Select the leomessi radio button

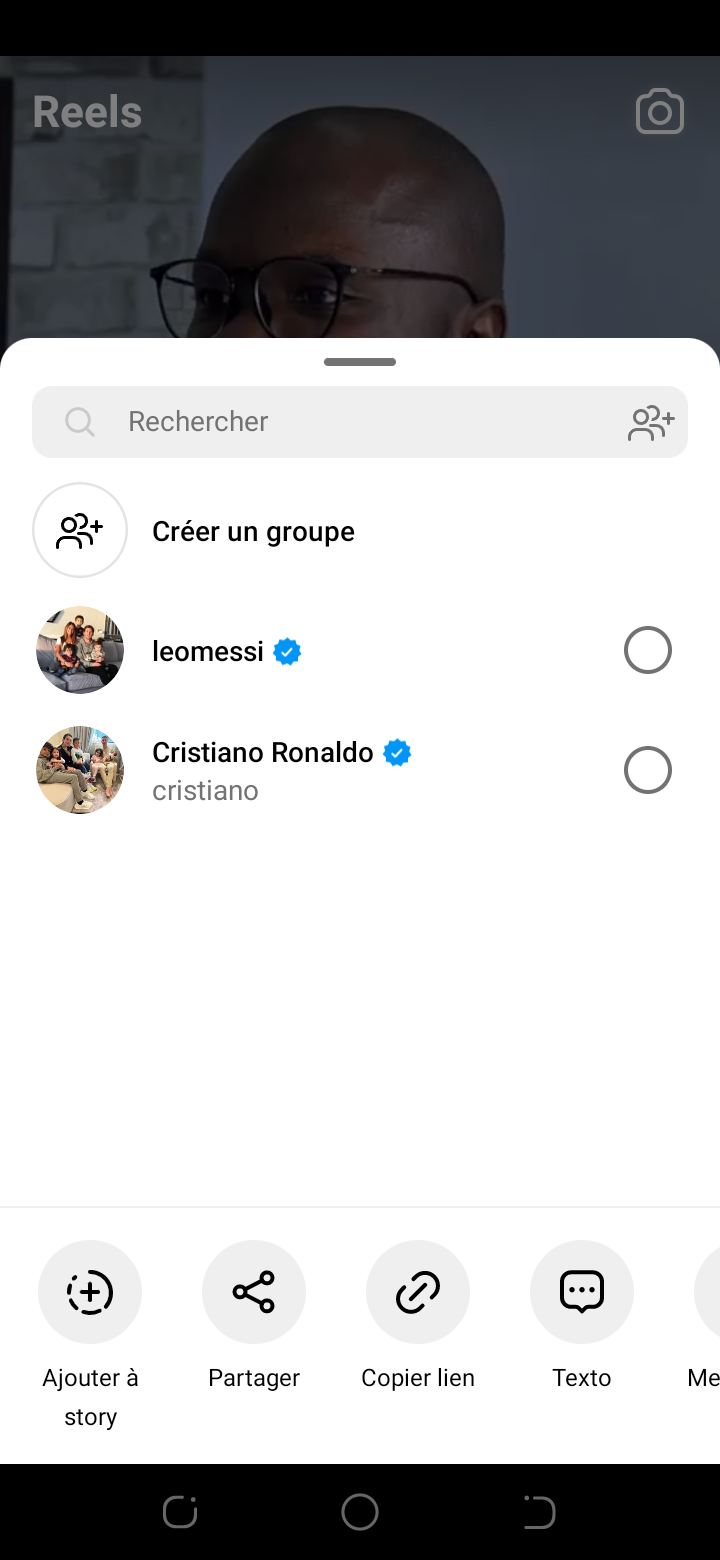[648, 650]
